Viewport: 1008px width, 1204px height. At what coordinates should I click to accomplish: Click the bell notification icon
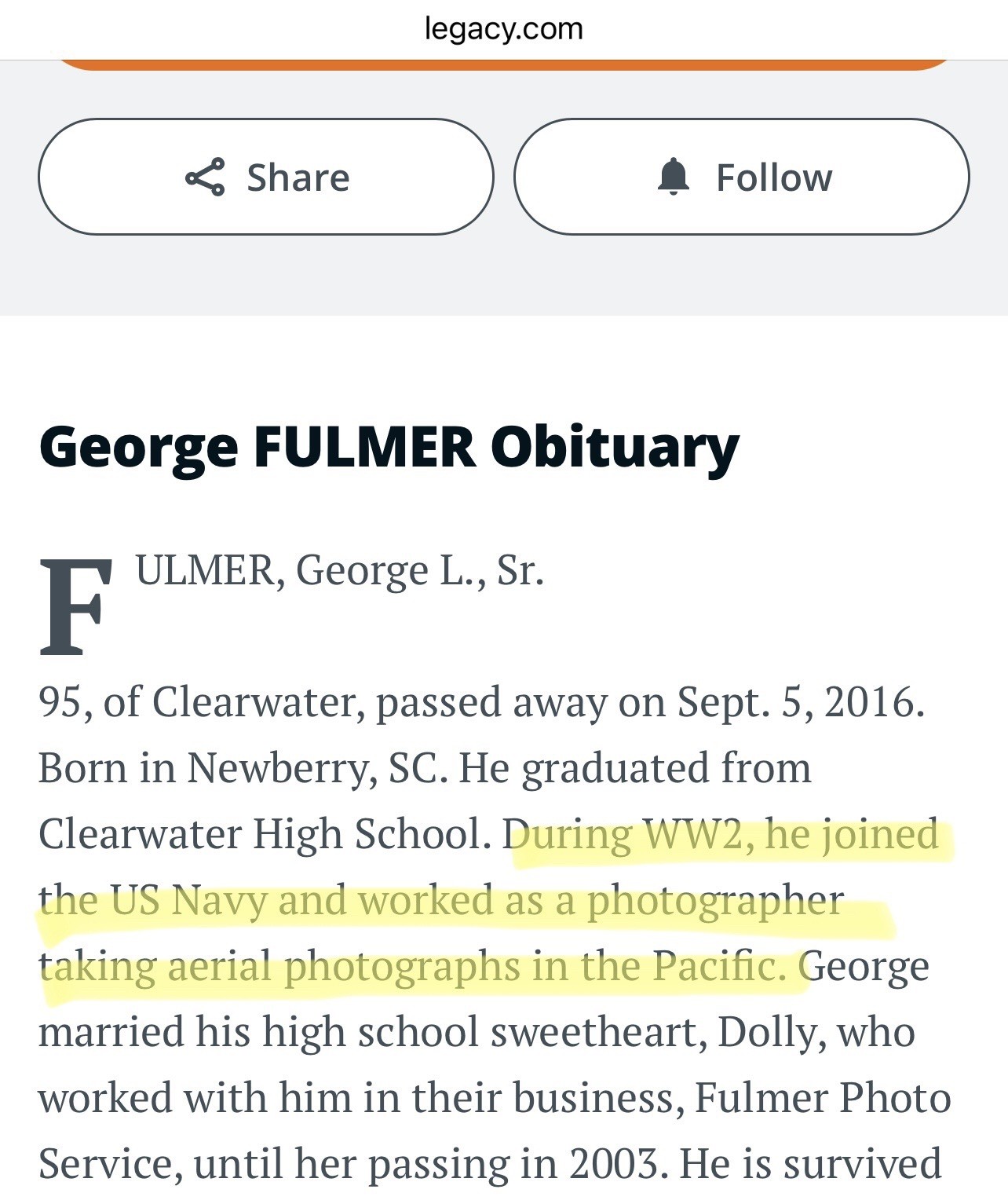pos(673,177)
